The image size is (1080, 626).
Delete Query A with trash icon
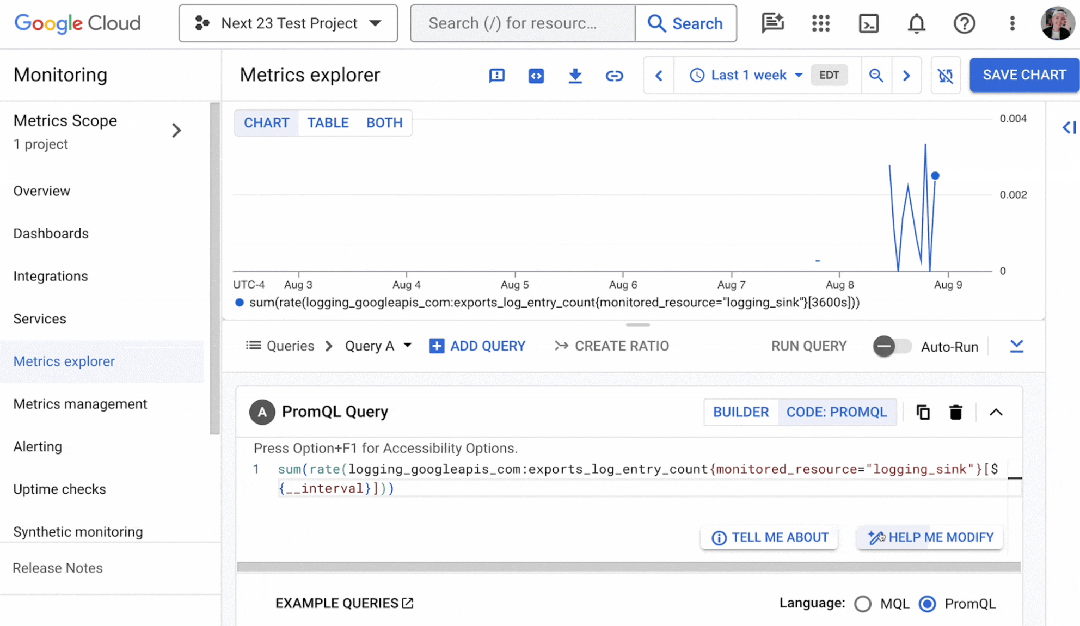955,412
